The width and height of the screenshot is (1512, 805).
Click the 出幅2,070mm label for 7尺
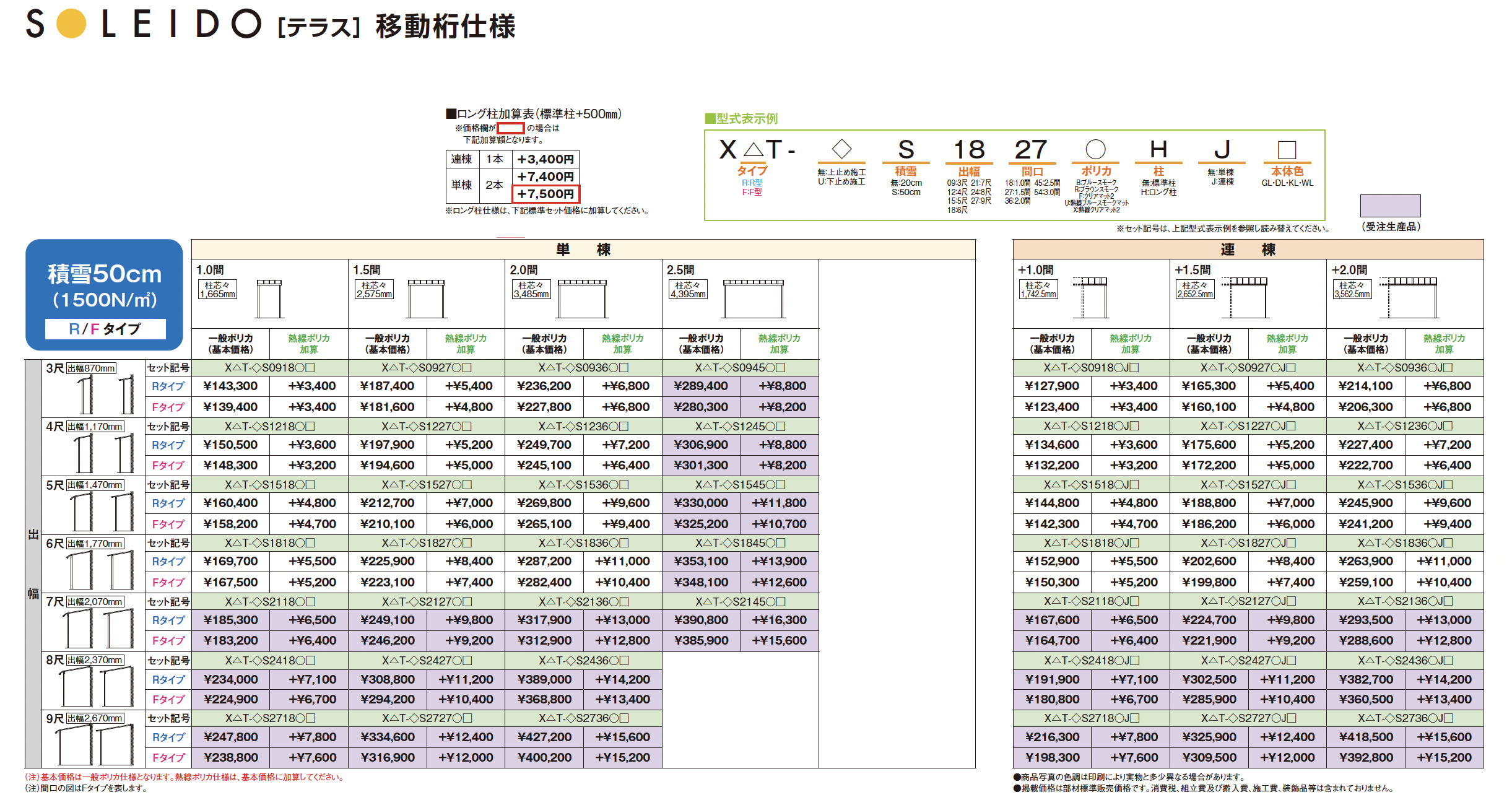pos(95,602)
